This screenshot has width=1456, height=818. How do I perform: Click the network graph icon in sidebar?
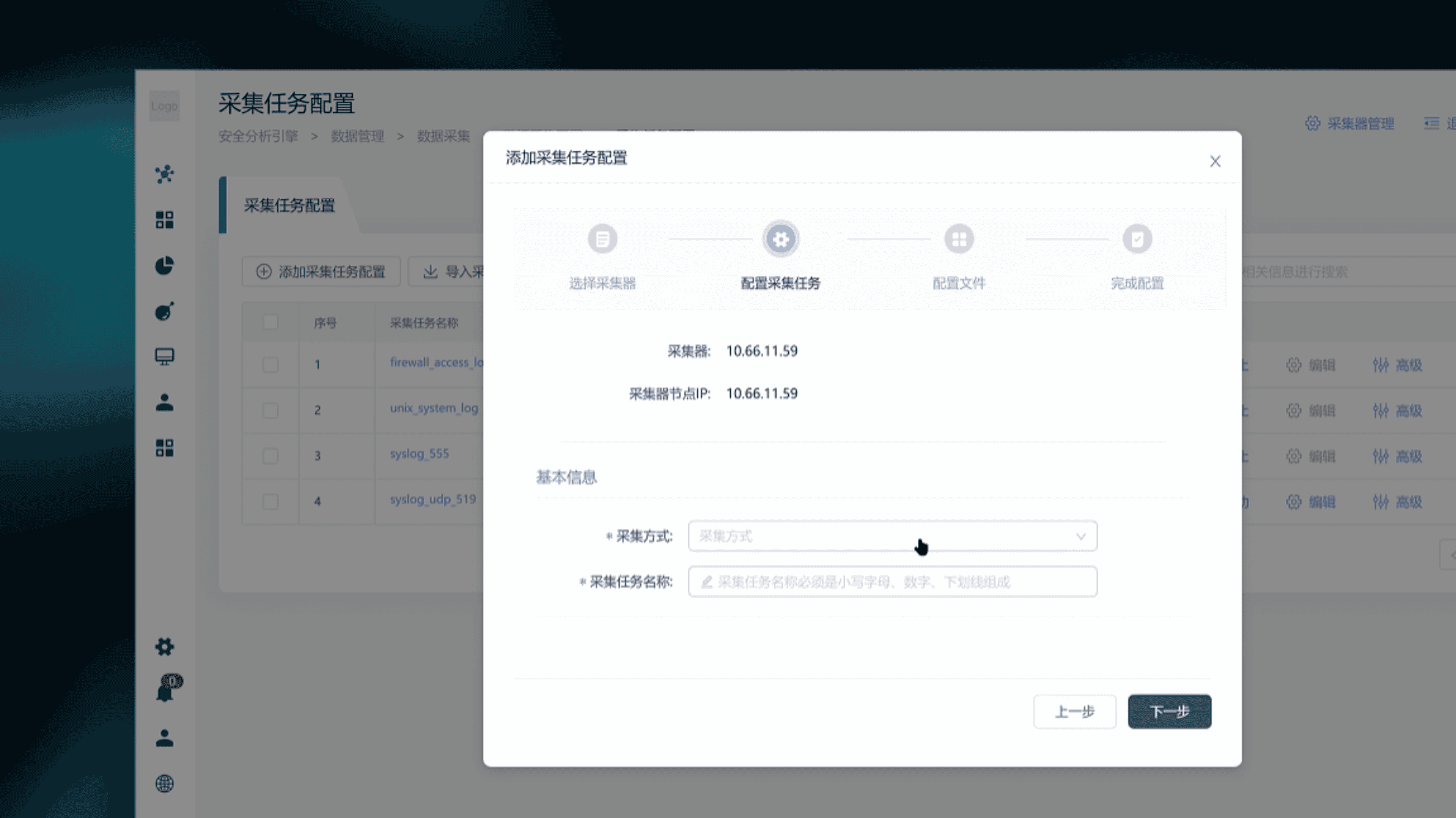click(165, 174)
